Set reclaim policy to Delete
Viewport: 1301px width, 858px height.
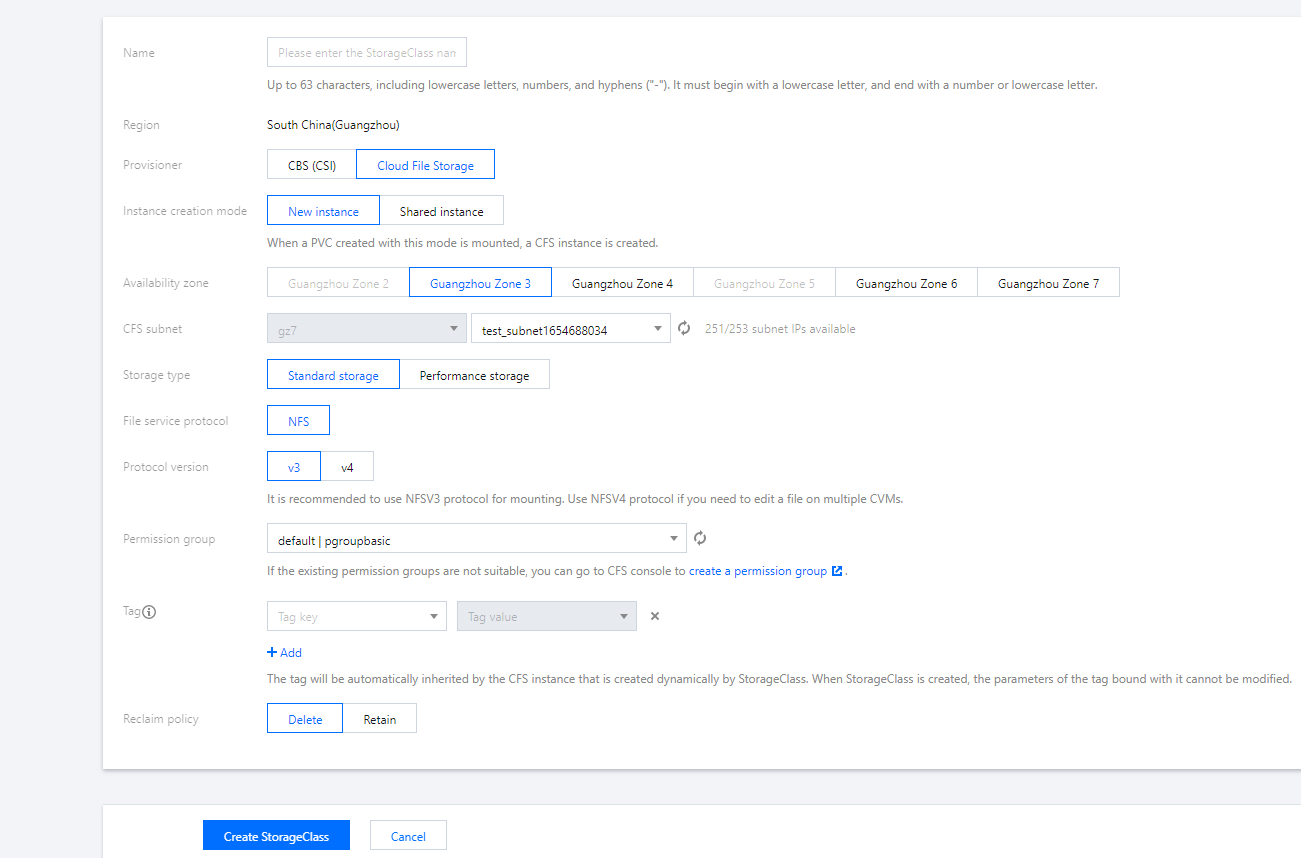[305, 719]
